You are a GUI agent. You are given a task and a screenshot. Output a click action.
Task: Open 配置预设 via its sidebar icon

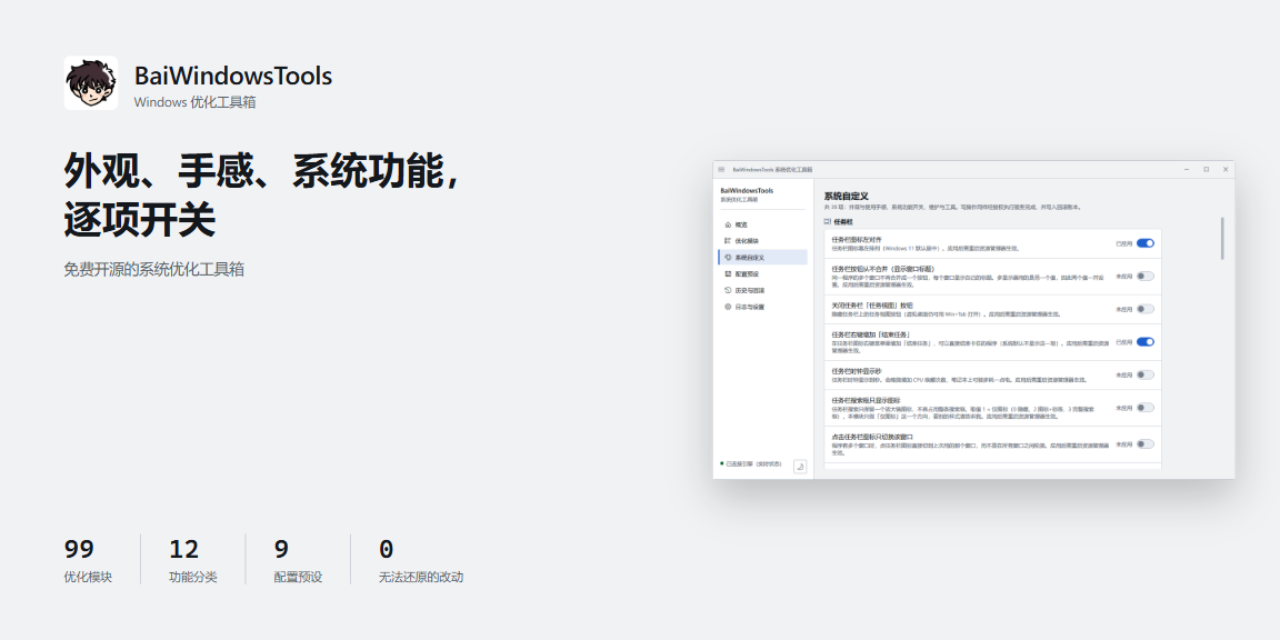pos(728,273)
